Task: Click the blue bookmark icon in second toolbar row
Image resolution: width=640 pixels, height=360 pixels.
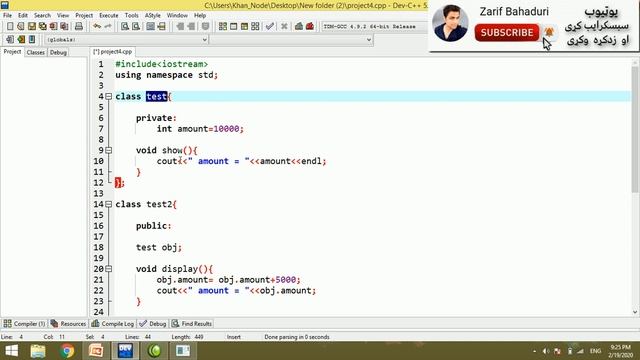Action: pos(32,40)
